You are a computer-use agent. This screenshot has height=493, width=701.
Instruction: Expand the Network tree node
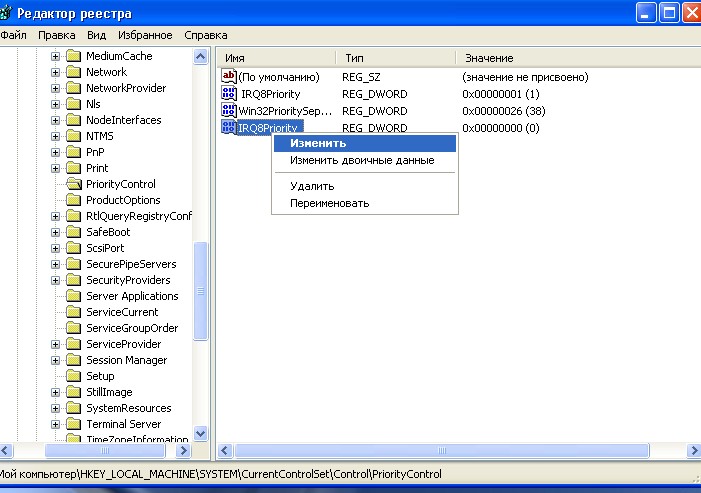click(55, 72)
